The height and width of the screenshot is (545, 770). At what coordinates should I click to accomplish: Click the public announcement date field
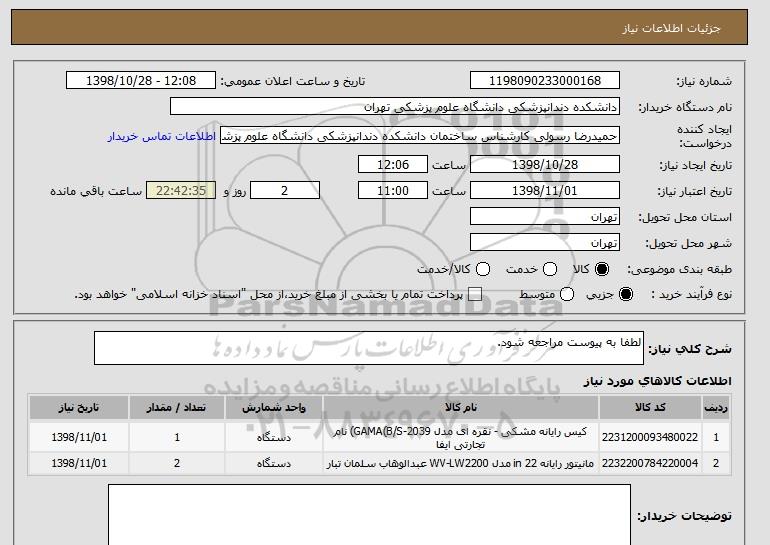[x=141, y=81]
